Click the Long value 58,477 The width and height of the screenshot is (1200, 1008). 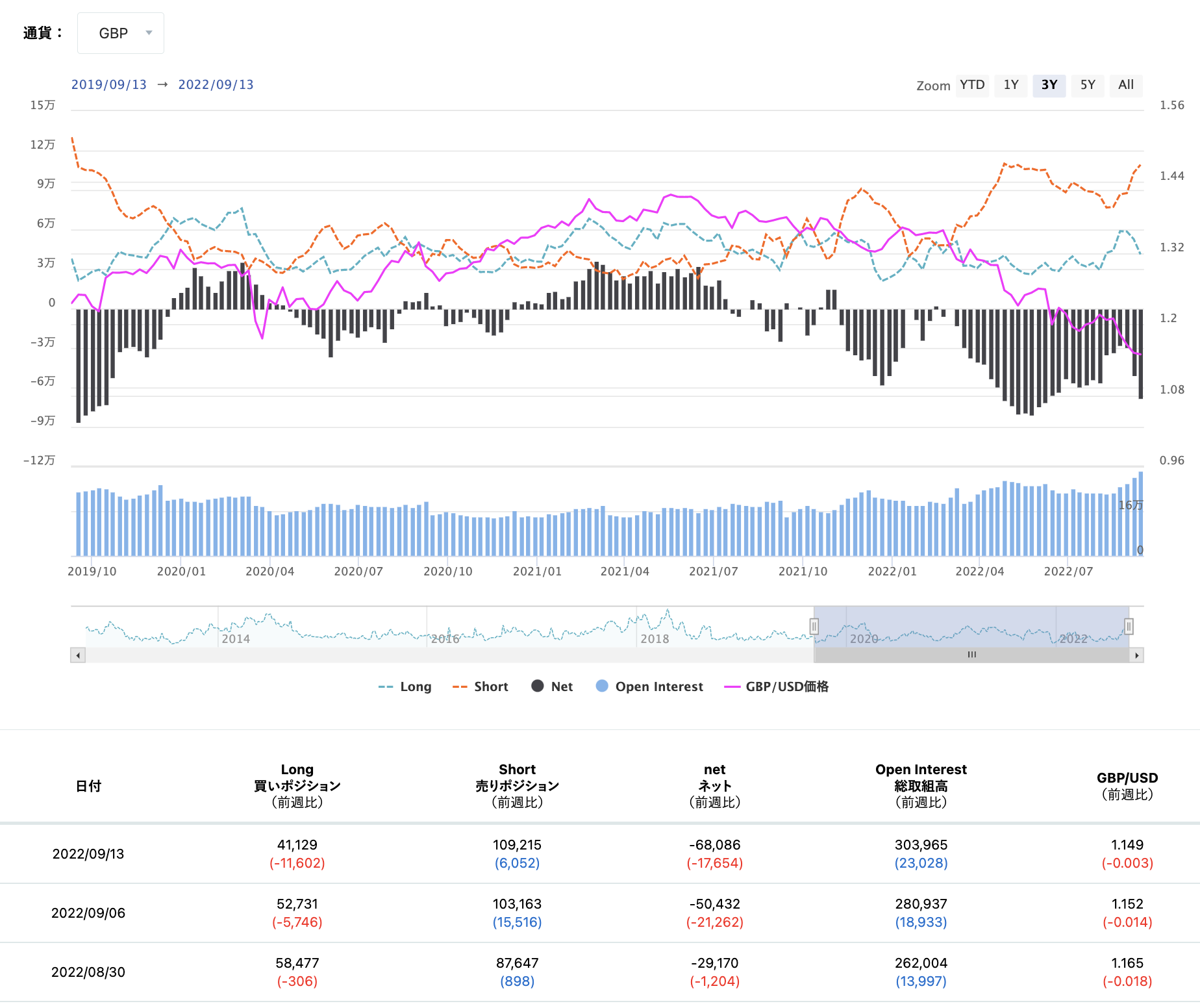coord(297,964)
